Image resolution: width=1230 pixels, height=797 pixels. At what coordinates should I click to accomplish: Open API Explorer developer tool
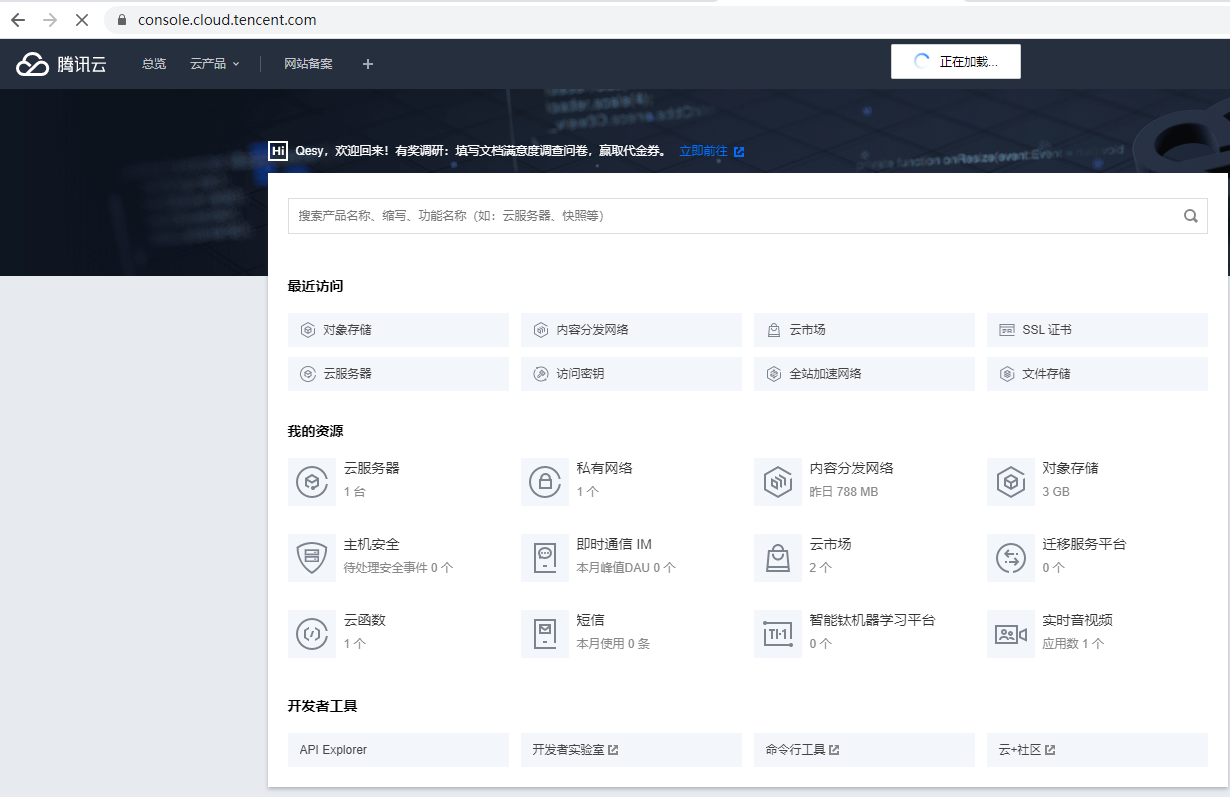click(x=398, y=750)
